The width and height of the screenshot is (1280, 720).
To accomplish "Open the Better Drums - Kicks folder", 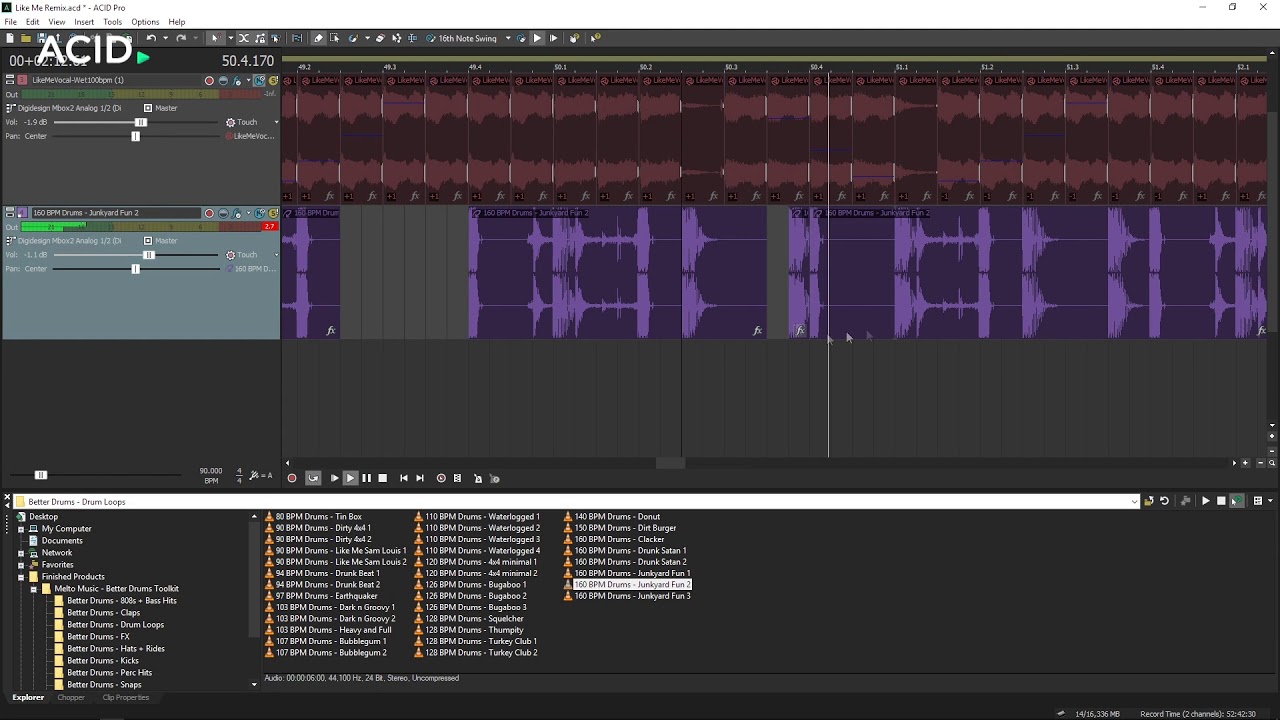I will click(103, 661).
